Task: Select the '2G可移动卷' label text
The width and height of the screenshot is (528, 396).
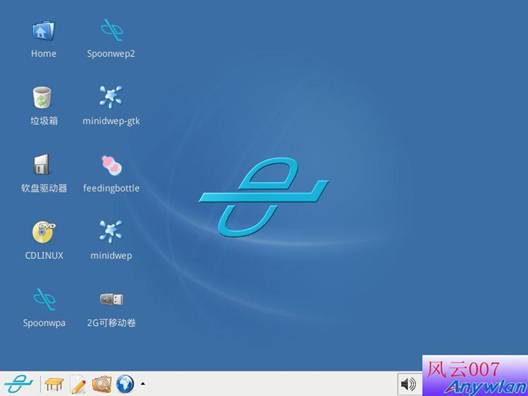Action: tap(111, 323)
